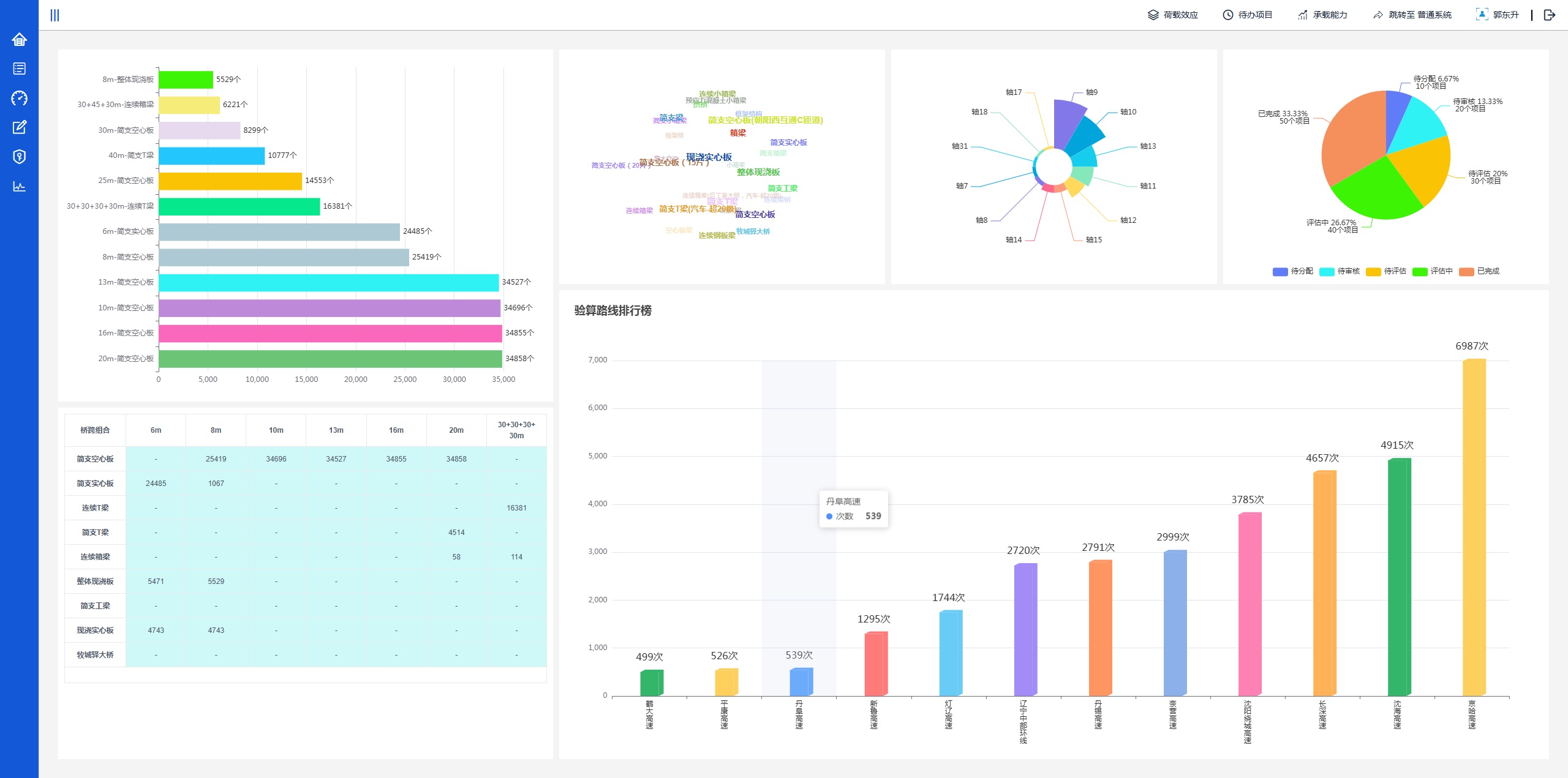
Task: Click the 20m-简支空心板 green horizontal bar
Action: [x=330, y=359]
